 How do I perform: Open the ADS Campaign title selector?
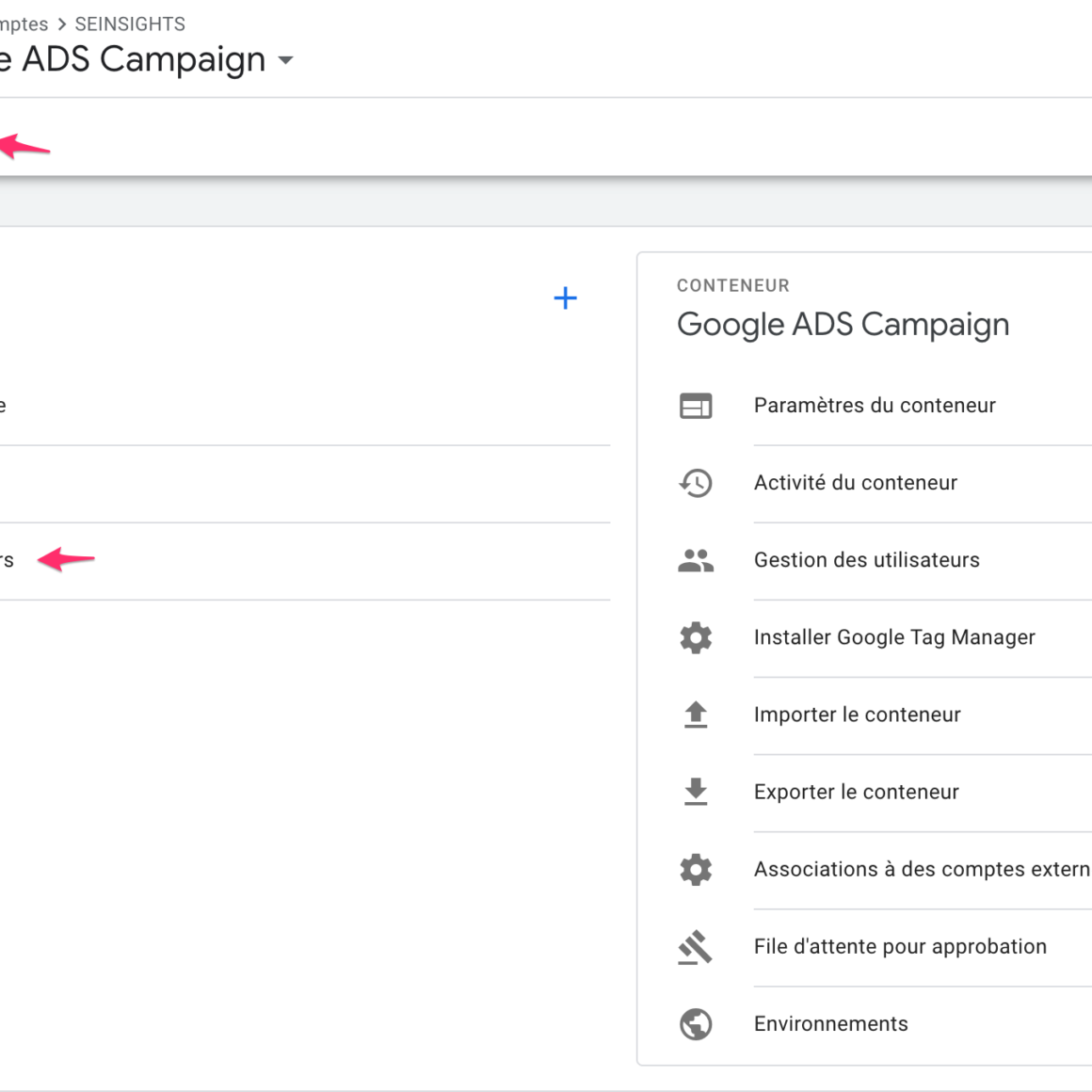(x=141, y=59)
